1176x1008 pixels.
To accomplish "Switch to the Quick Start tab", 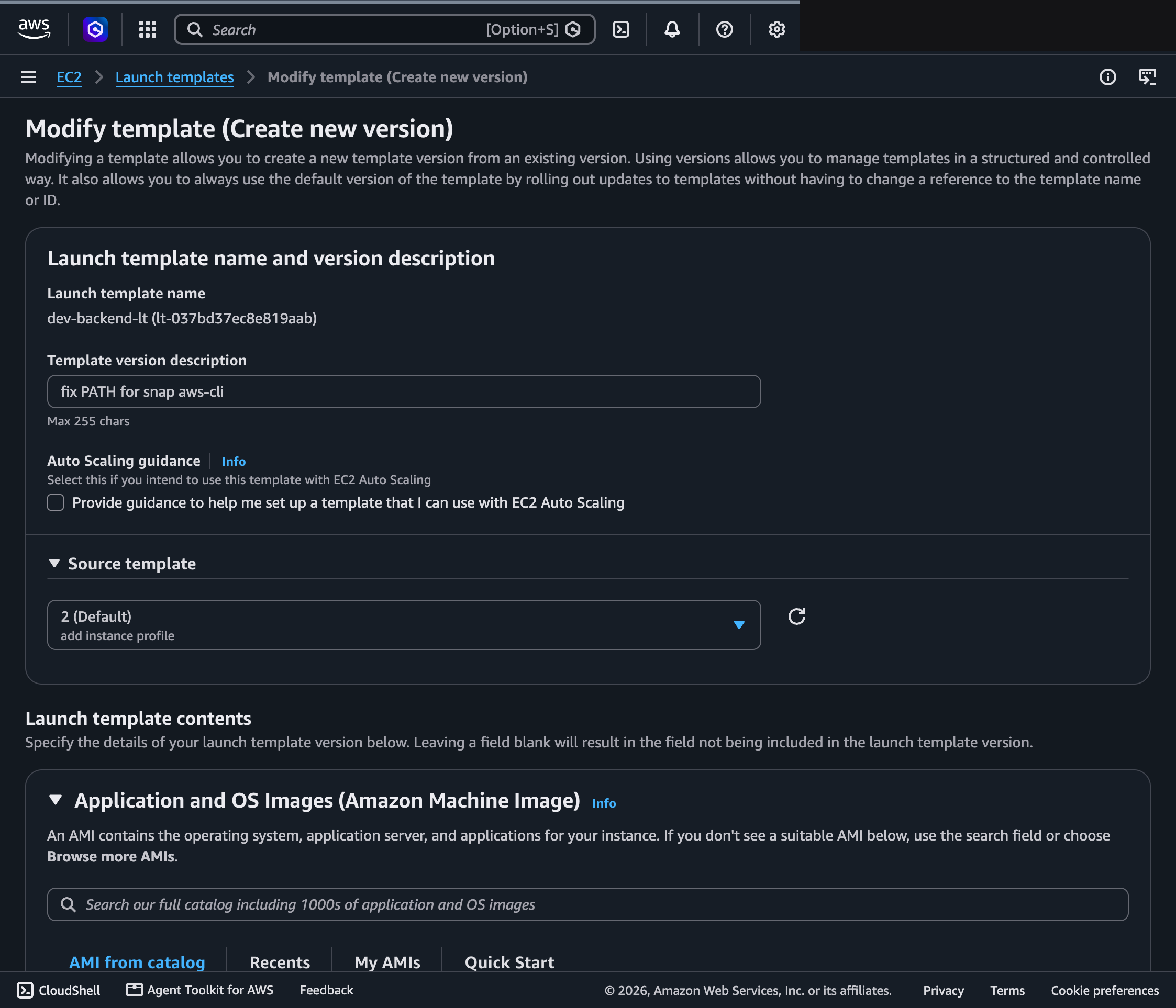I will pyautogui.click(x=509, y=962).
